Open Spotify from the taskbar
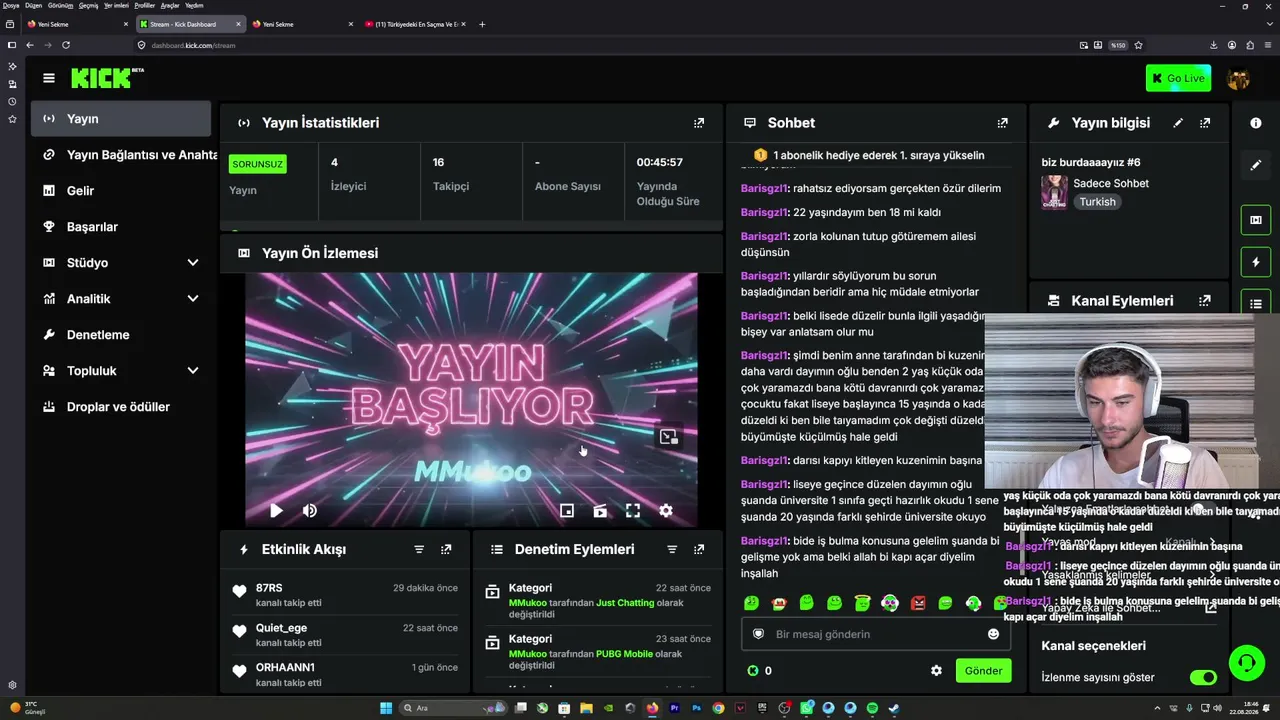 pyautogui.click(x=872, y=708)
